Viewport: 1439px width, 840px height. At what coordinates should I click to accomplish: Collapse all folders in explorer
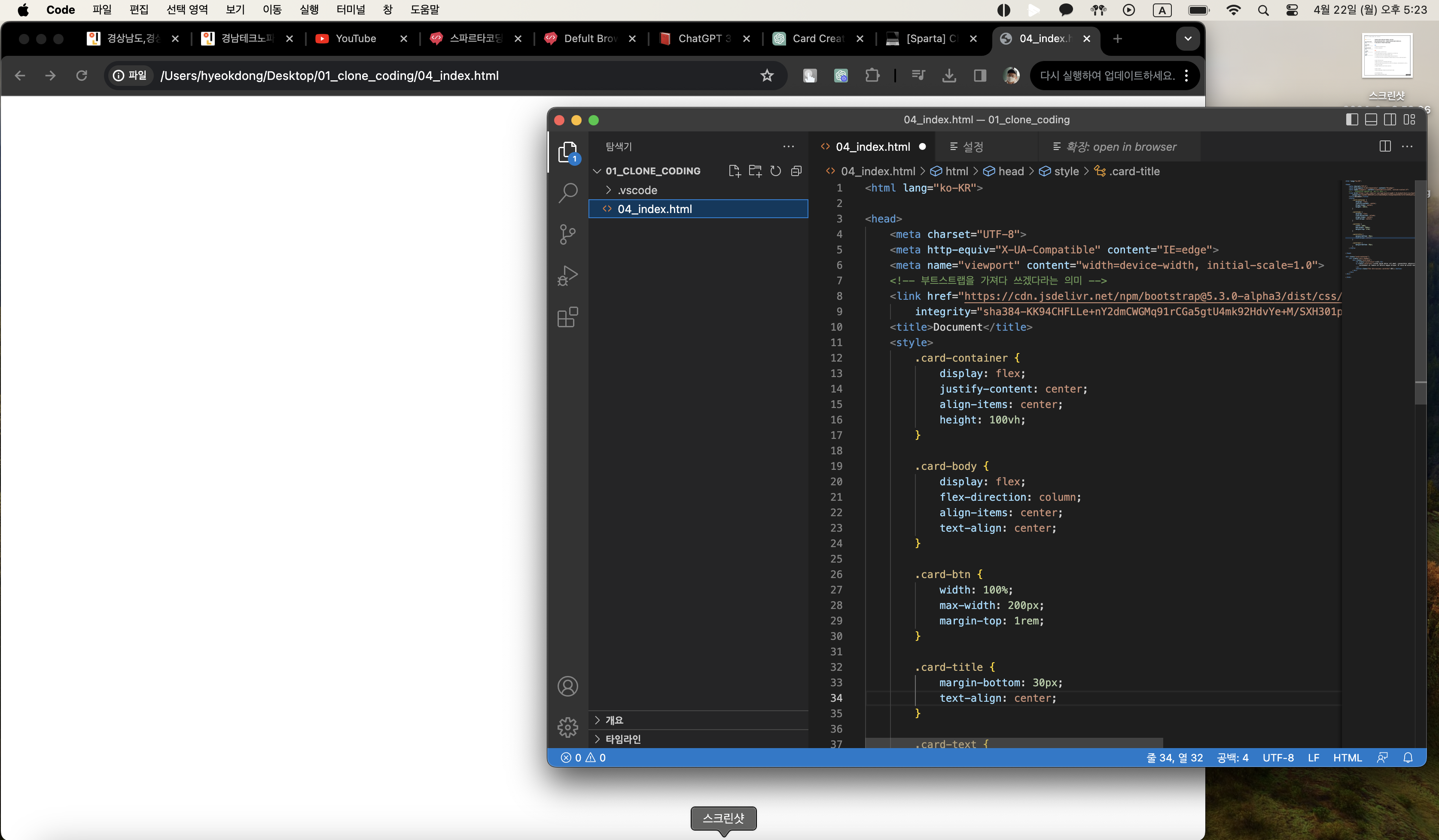tap(796, 171)
